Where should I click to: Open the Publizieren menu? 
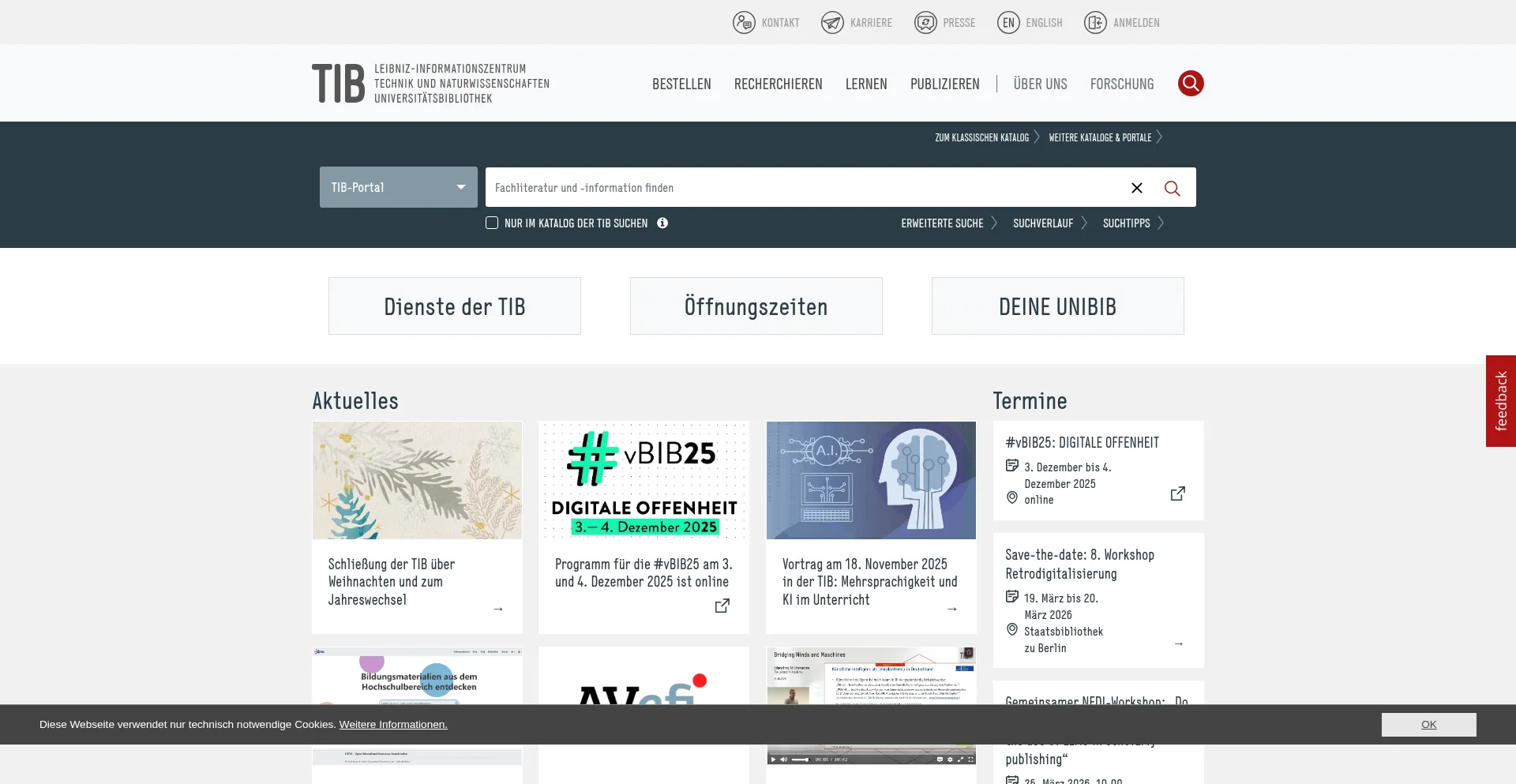944,84
